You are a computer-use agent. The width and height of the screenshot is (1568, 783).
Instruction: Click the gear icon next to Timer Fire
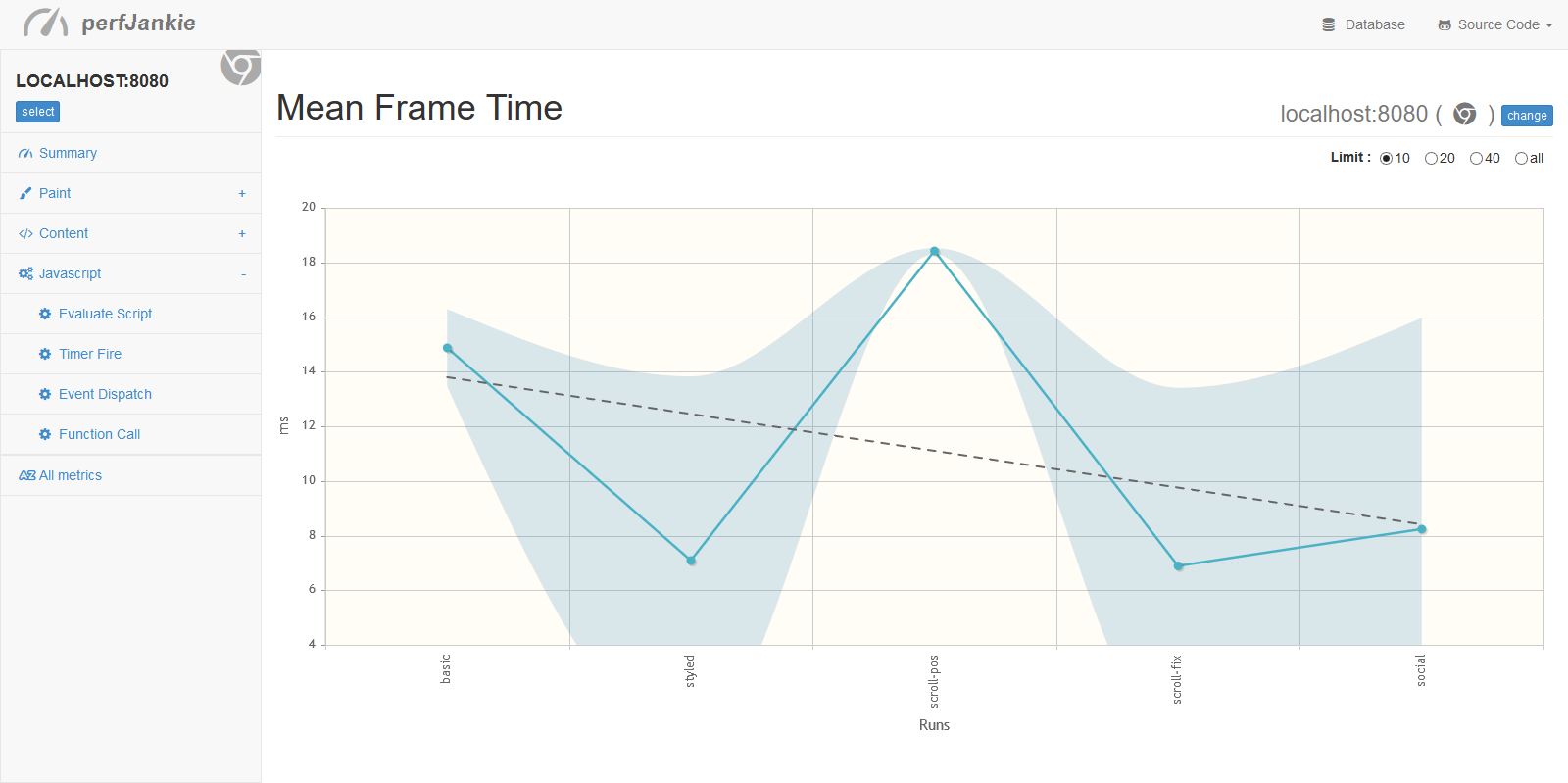click(x=45, y=354)
